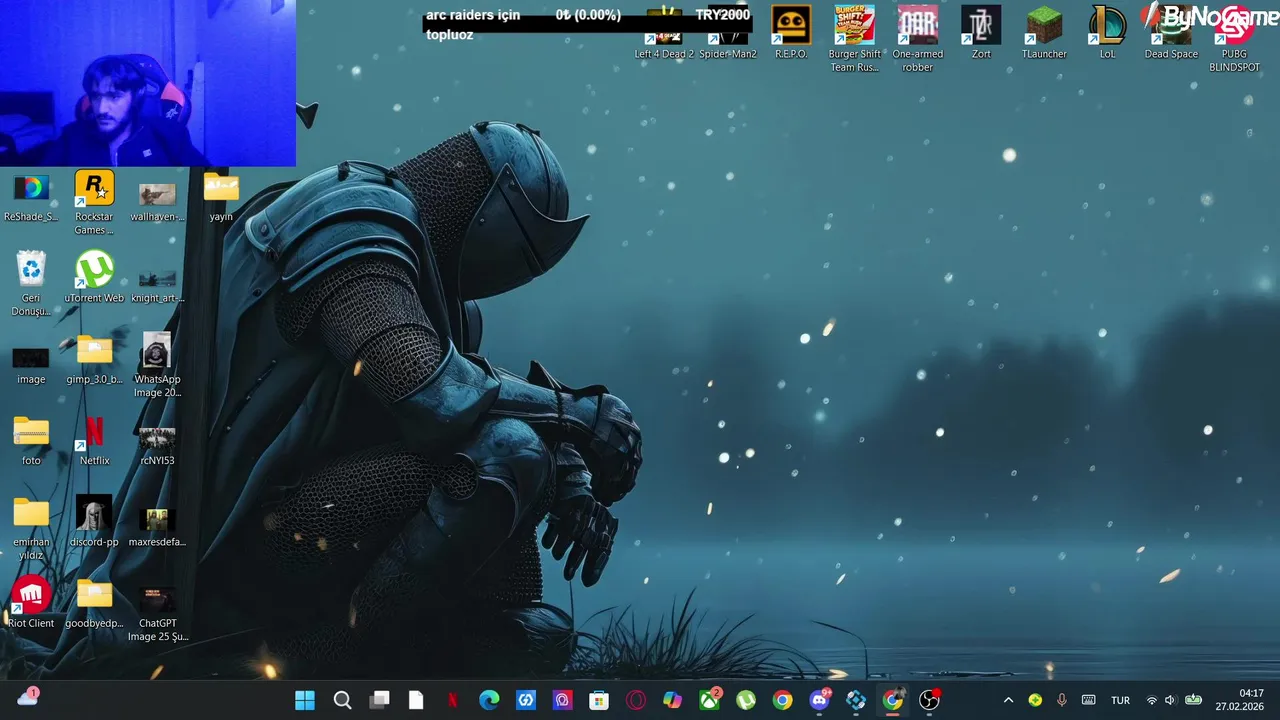Select the foto folder
Screen dimensions: 1280x720
point(31,441)
